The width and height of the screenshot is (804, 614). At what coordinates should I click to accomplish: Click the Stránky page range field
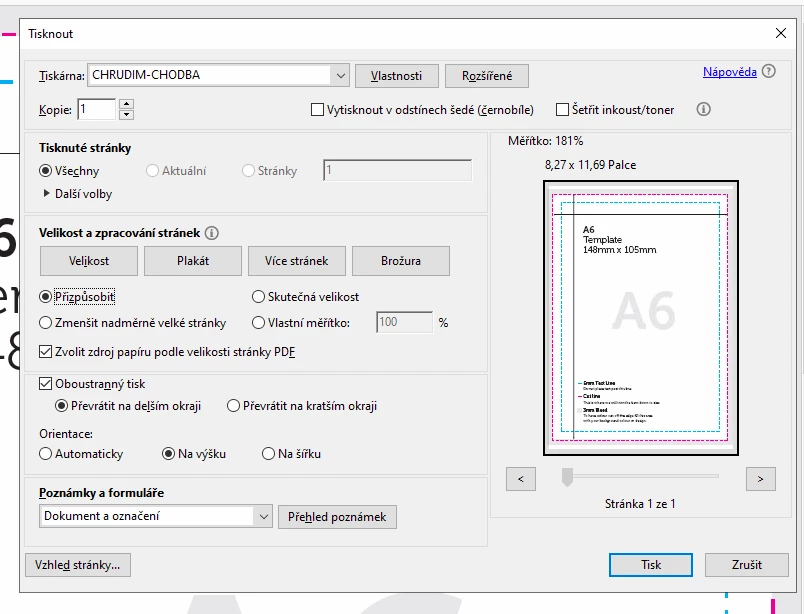[397, 170]
